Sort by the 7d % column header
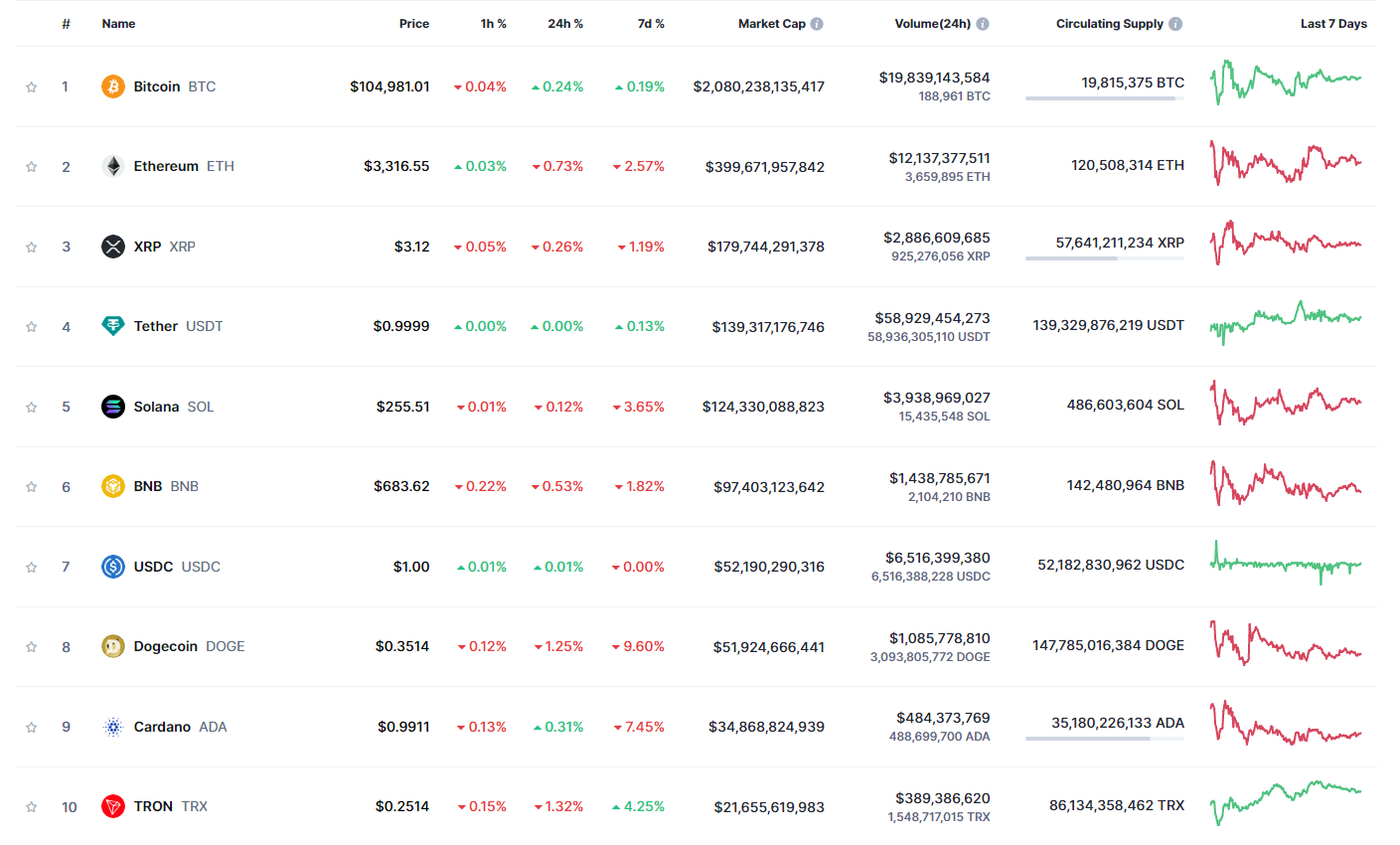Screen dimensions: 1400x845 tap(651, 24)
